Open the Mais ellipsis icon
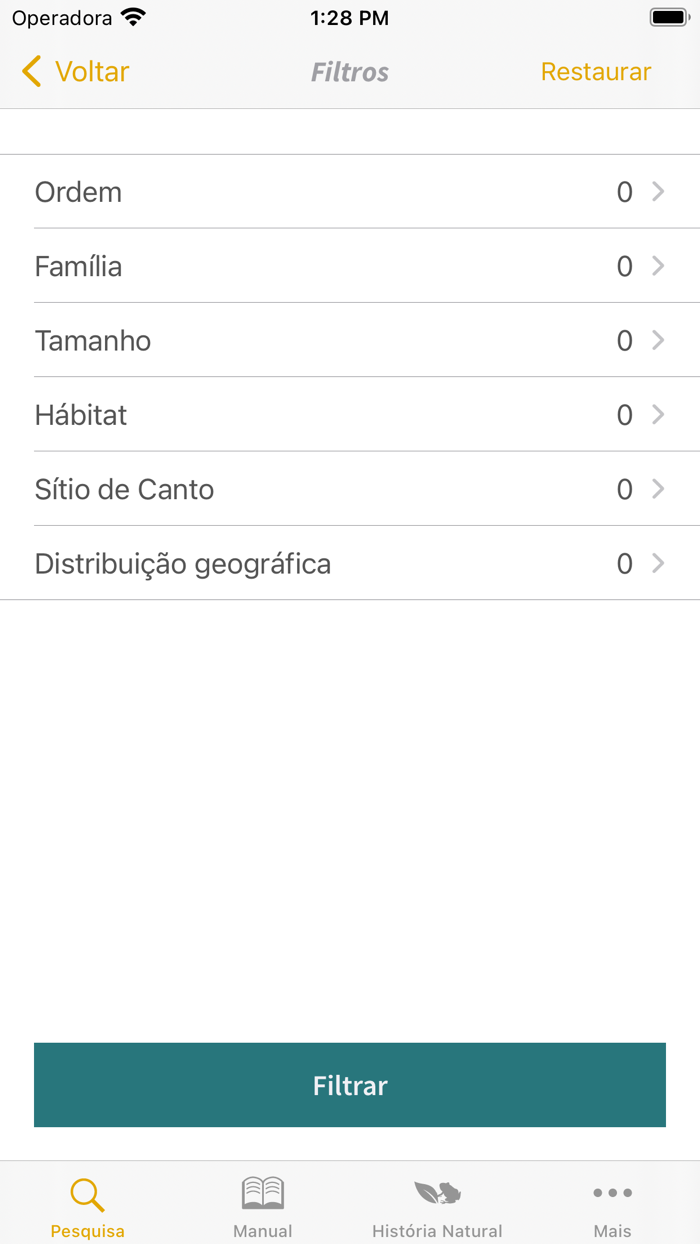This screenshot has width=700, height=1244. pos(612,1192)
